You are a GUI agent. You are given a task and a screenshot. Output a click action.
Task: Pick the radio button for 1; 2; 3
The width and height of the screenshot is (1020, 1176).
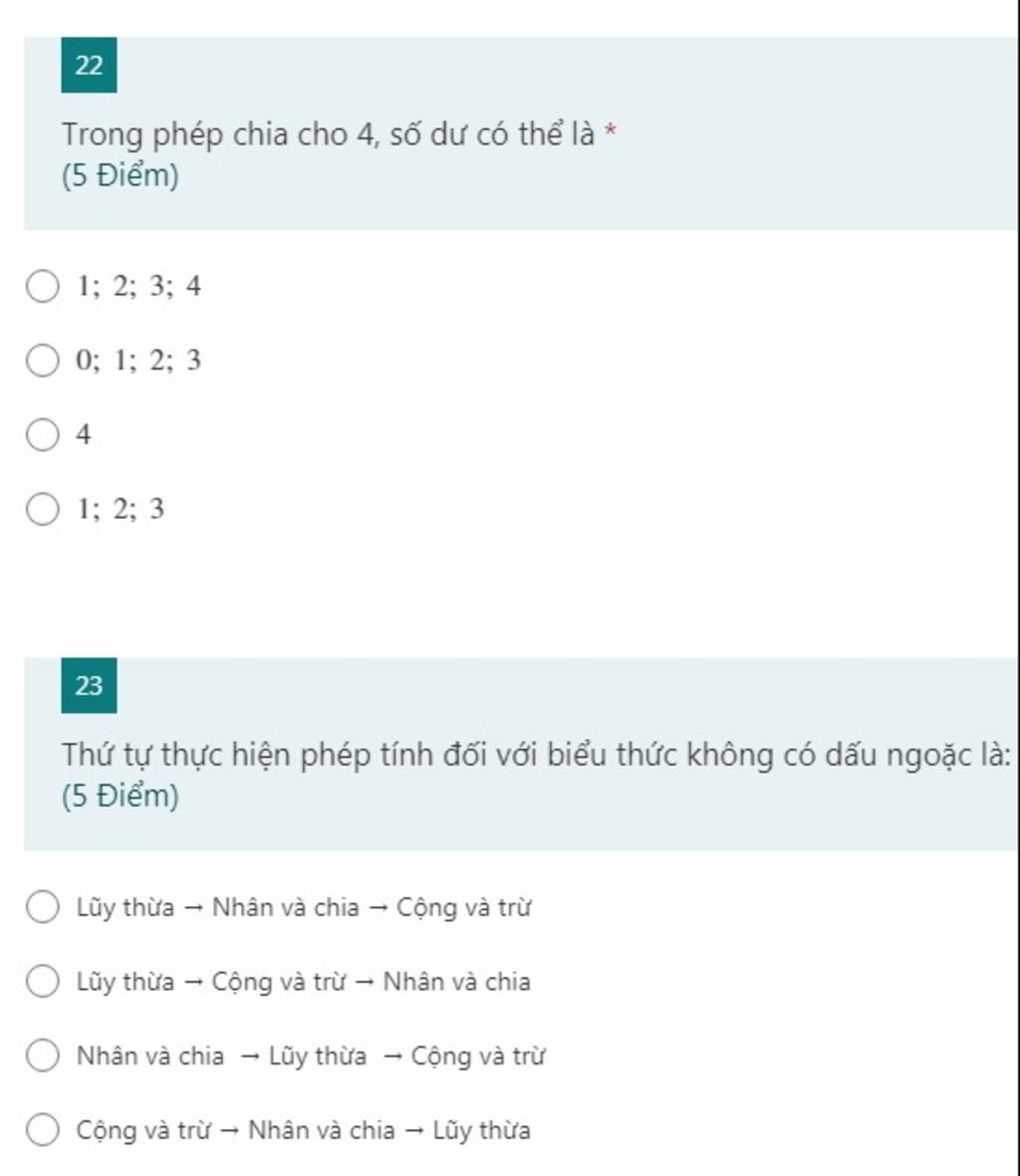click(42, 509)
